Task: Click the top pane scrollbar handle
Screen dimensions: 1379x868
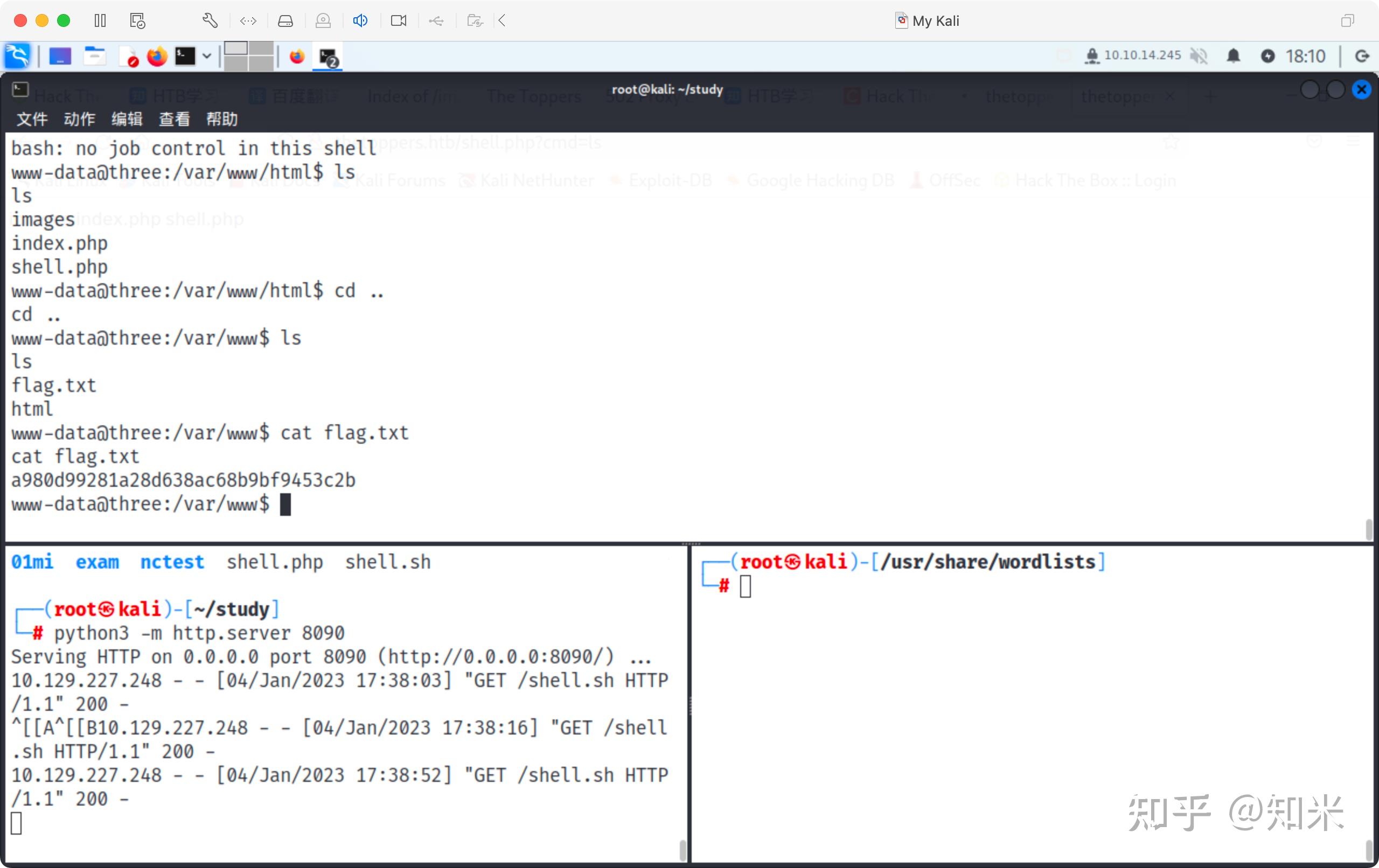Action: (x=1369, y=529)
